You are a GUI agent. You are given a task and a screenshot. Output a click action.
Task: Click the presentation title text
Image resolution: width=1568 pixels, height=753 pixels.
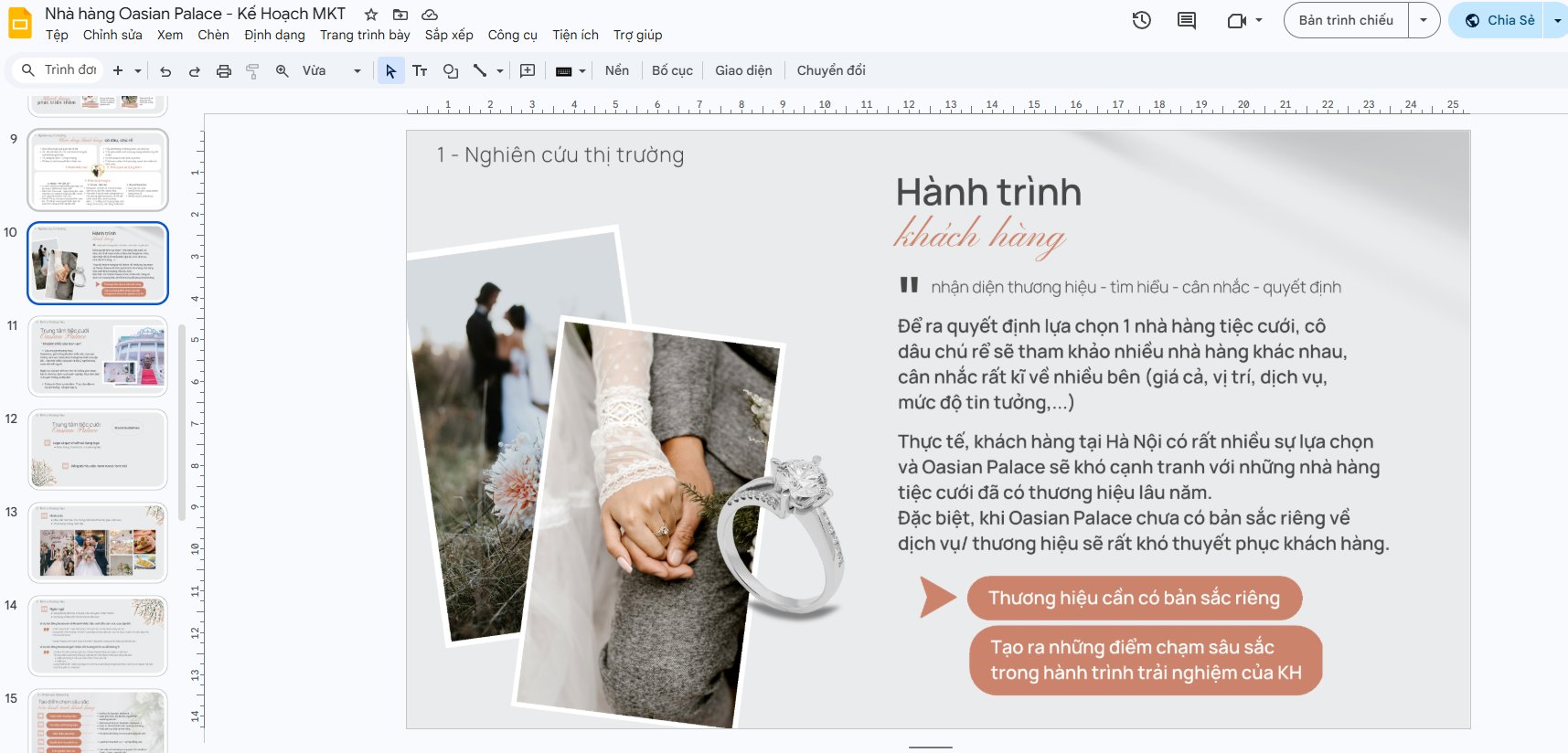click(x=195, y=14)
